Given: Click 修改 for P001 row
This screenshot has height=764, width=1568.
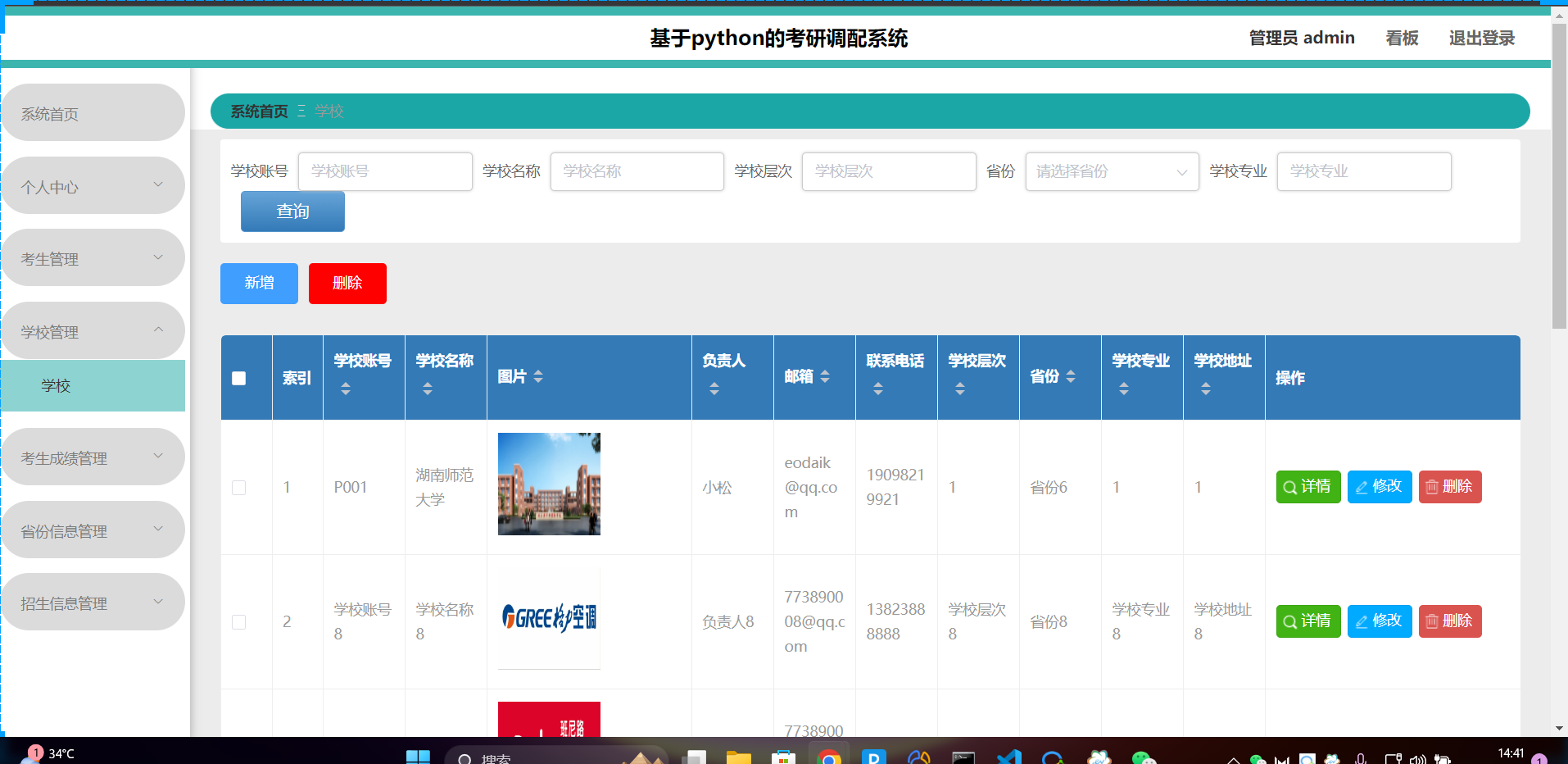Looking at the screenshot, I should click(1380, 487).
